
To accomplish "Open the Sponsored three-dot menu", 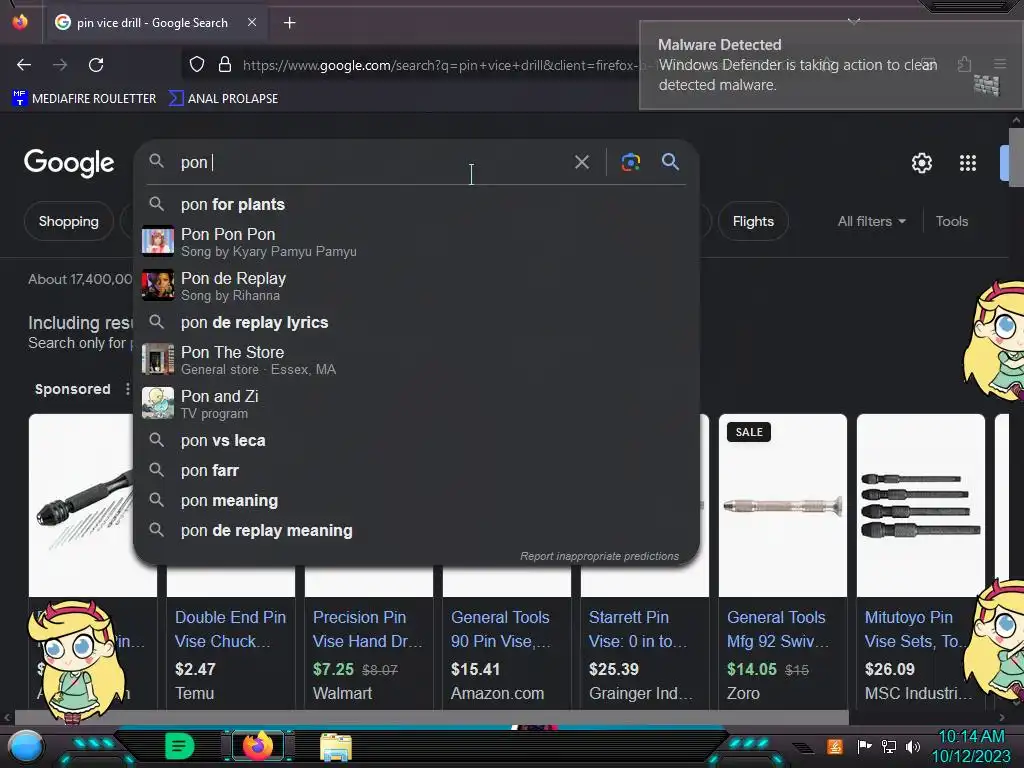I will point(127,389).
